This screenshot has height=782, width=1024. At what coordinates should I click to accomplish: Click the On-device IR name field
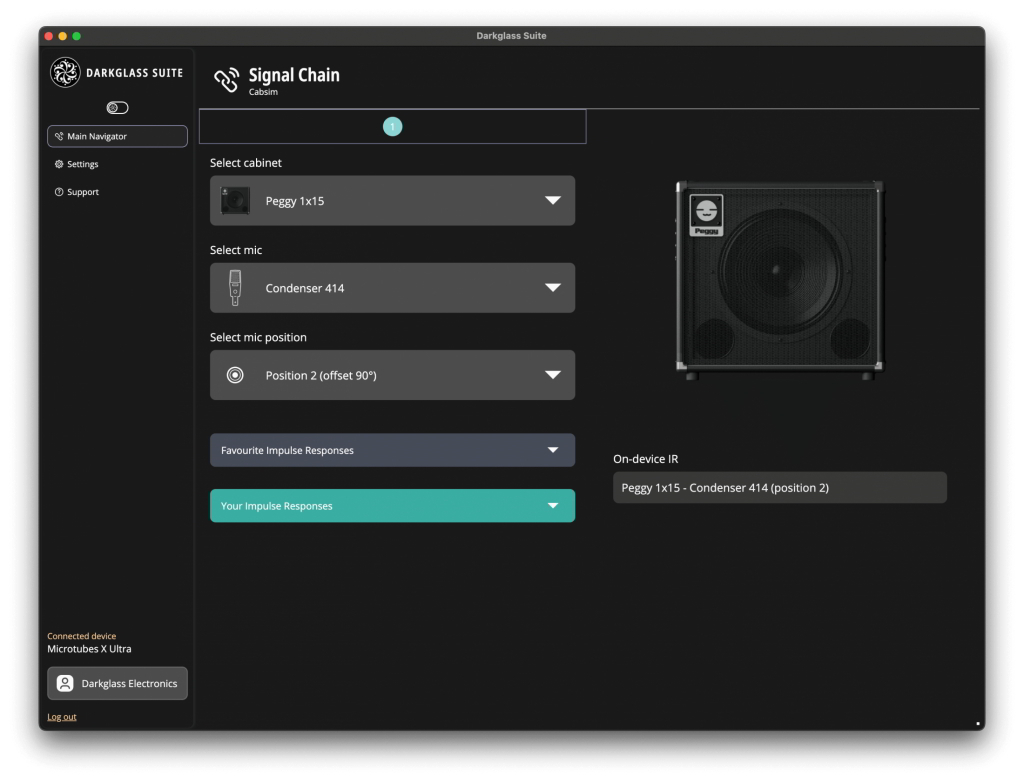pyautogui.click(x=780, y=488)
